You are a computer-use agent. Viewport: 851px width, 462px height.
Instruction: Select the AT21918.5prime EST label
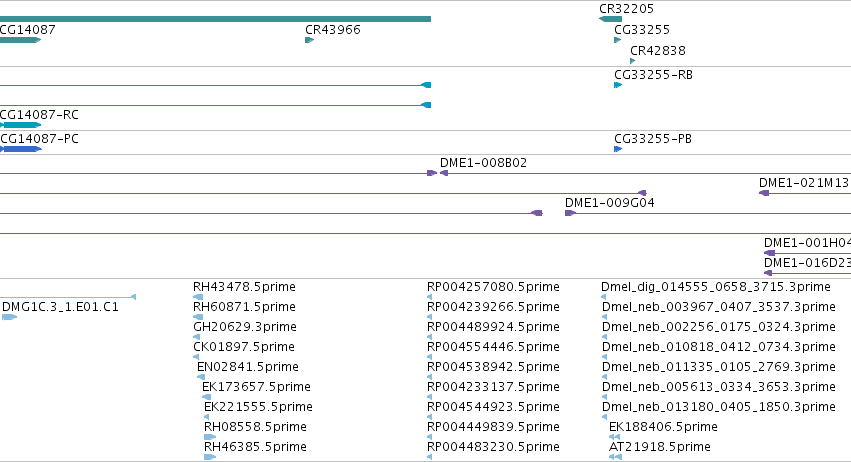pos(659,447)
